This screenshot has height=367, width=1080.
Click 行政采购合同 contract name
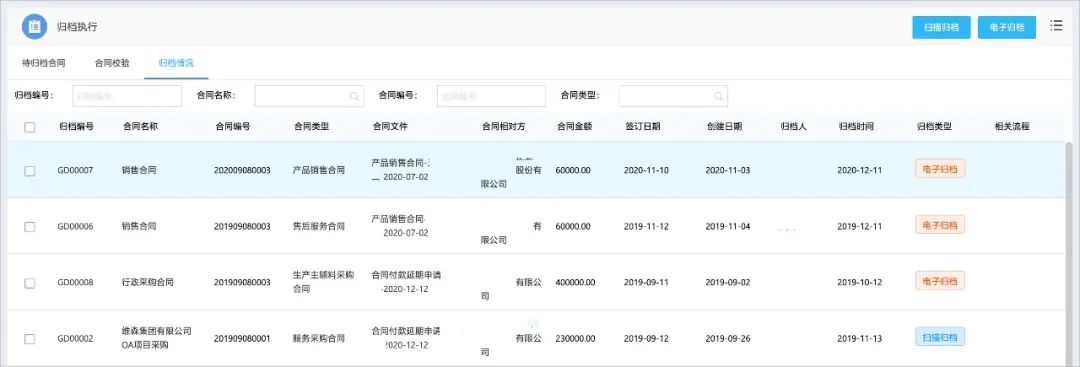click(x=147, y=282)
